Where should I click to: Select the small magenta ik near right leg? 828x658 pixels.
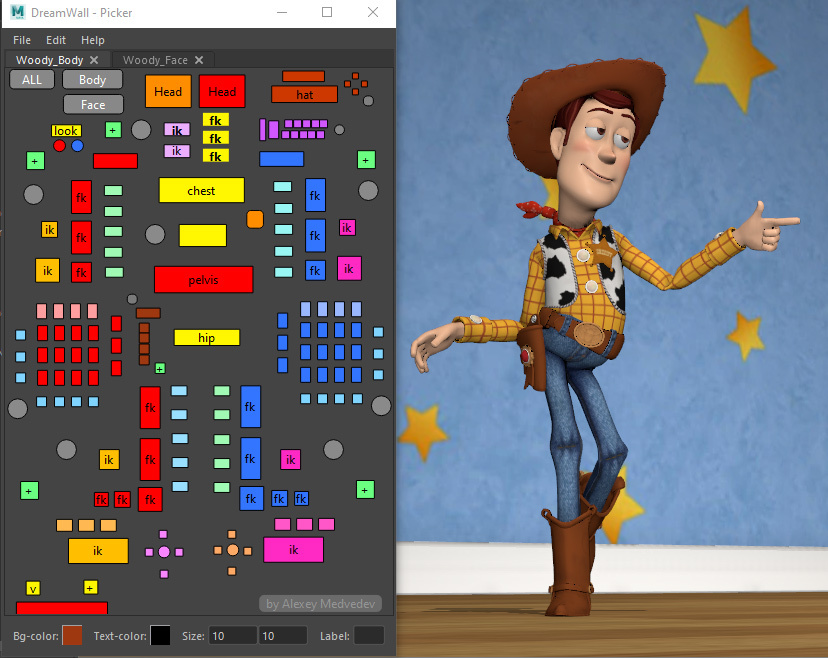pos(290,459)
